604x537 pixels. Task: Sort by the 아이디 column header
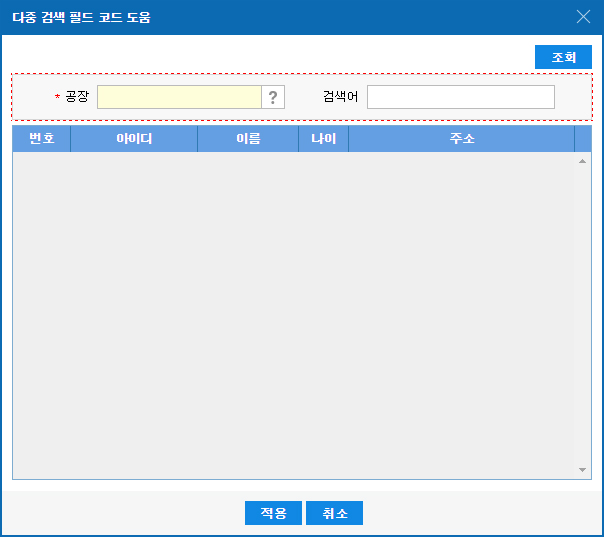tap(134, 138)
